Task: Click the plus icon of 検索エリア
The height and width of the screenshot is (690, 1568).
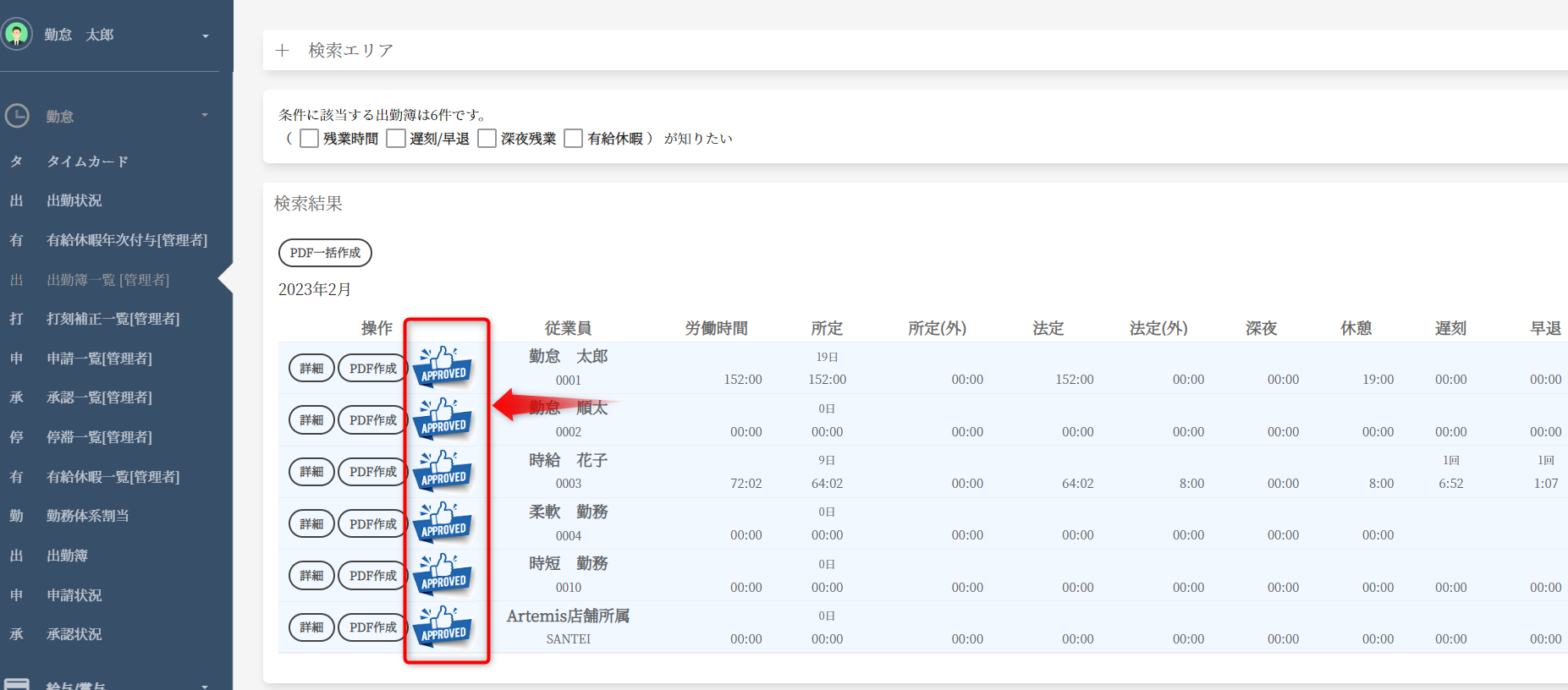Action: coord(283,51)
